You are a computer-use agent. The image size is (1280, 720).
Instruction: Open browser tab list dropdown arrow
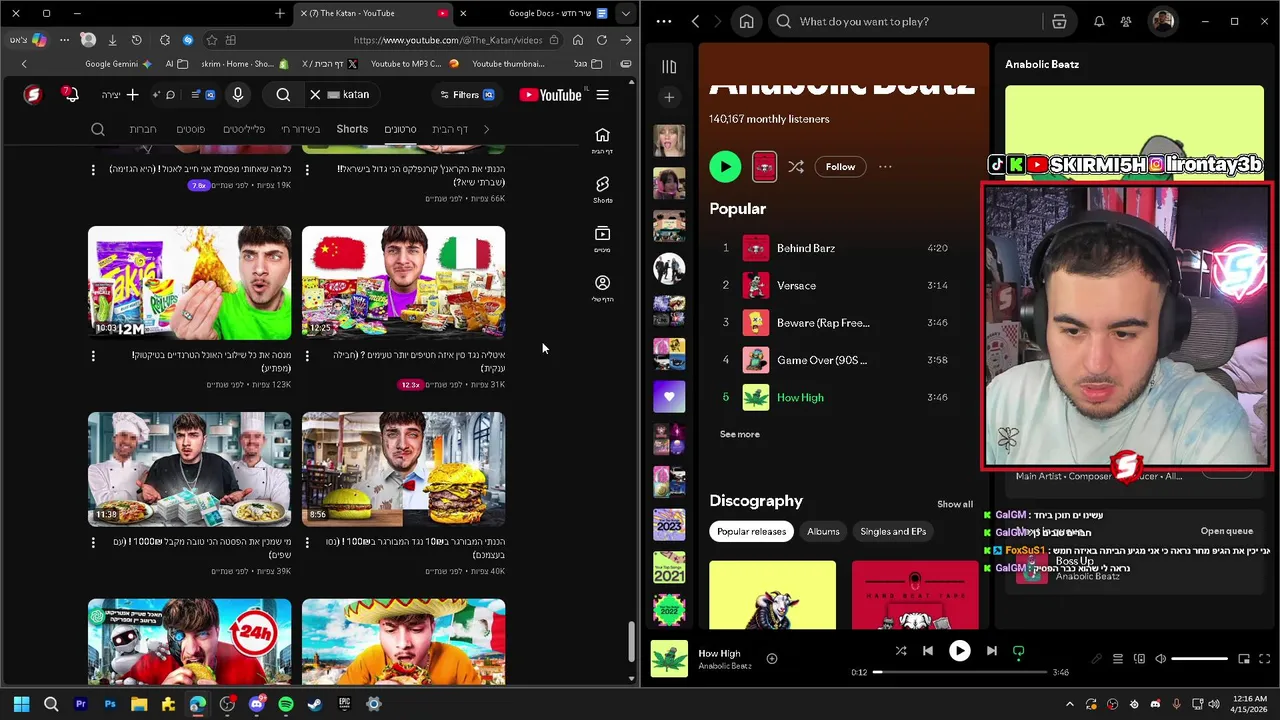625,14
